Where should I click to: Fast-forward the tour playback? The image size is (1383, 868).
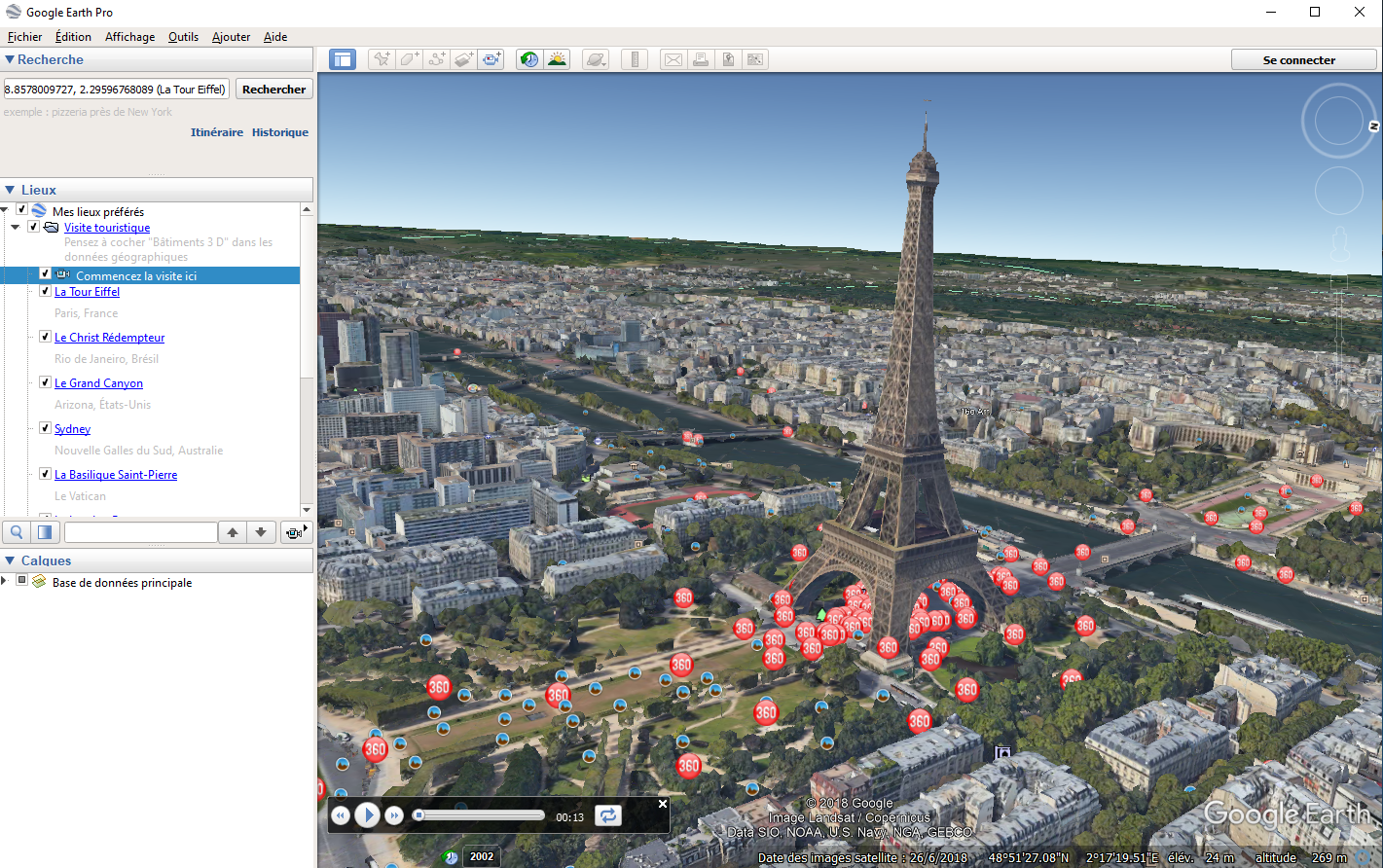pos(394,815)
